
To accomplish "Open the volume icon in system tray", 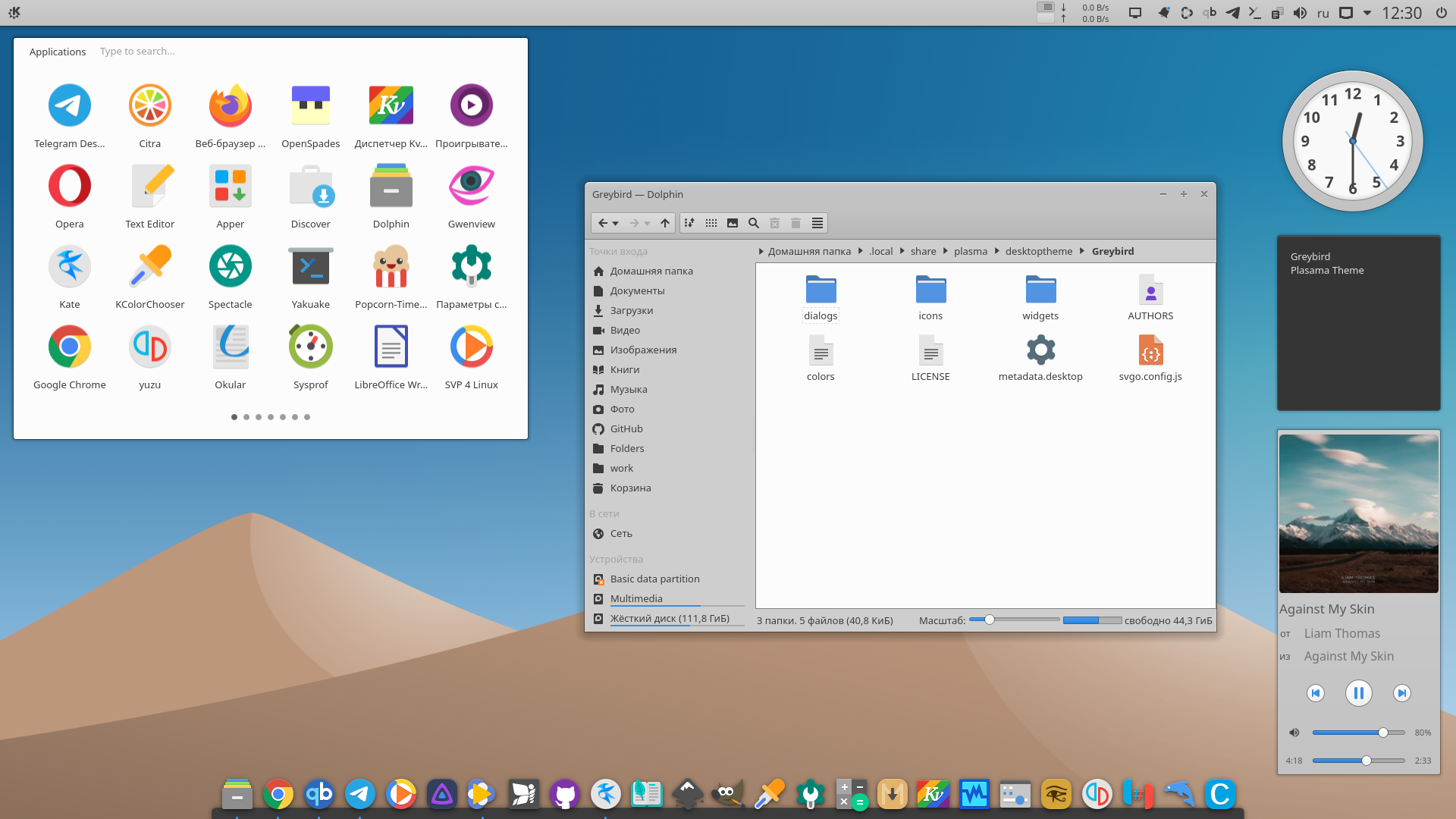I will click(1300, 13).
